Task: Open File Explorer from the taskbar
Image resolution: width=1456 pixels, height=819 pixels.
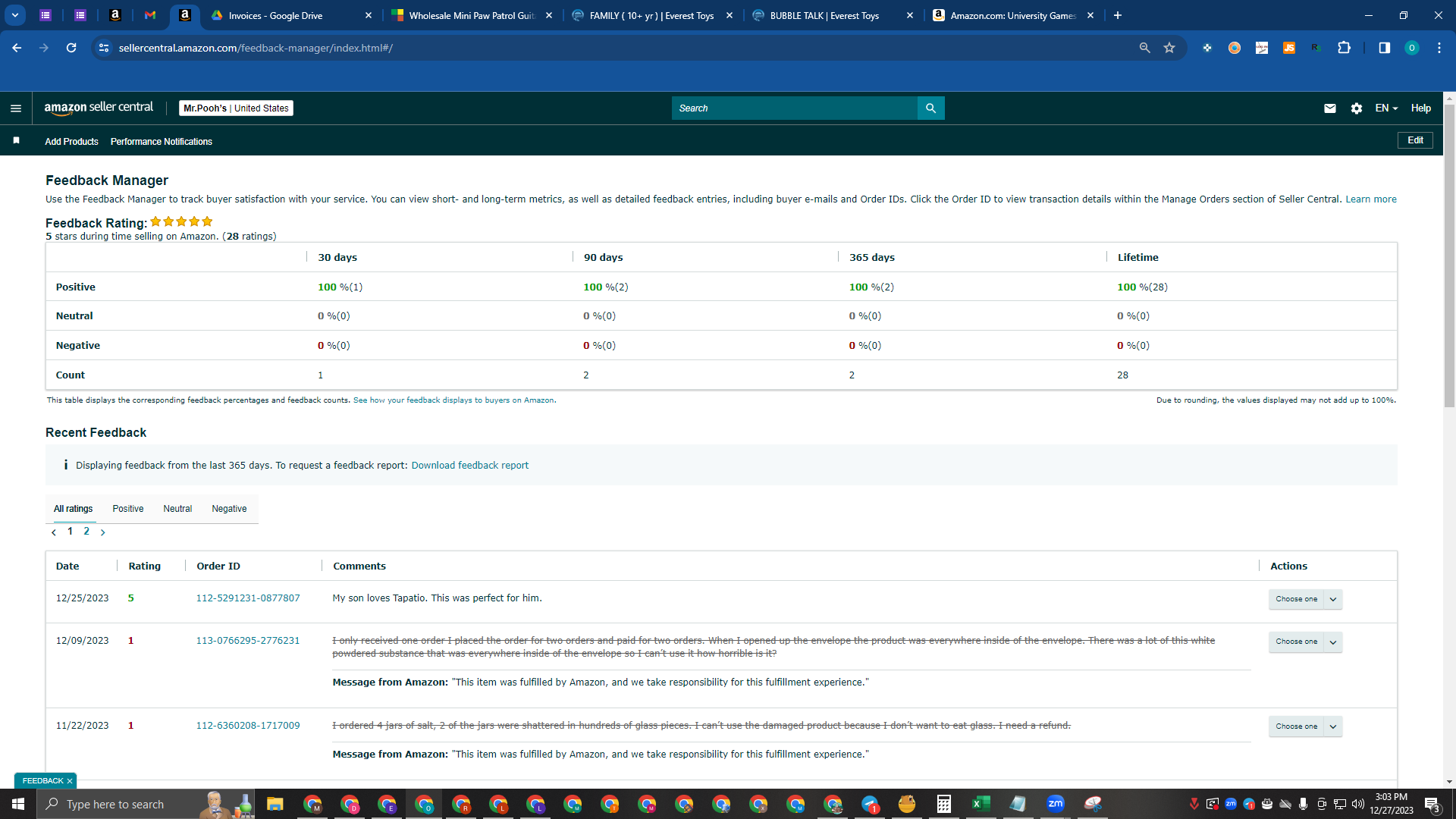Action: click(275, 804)
